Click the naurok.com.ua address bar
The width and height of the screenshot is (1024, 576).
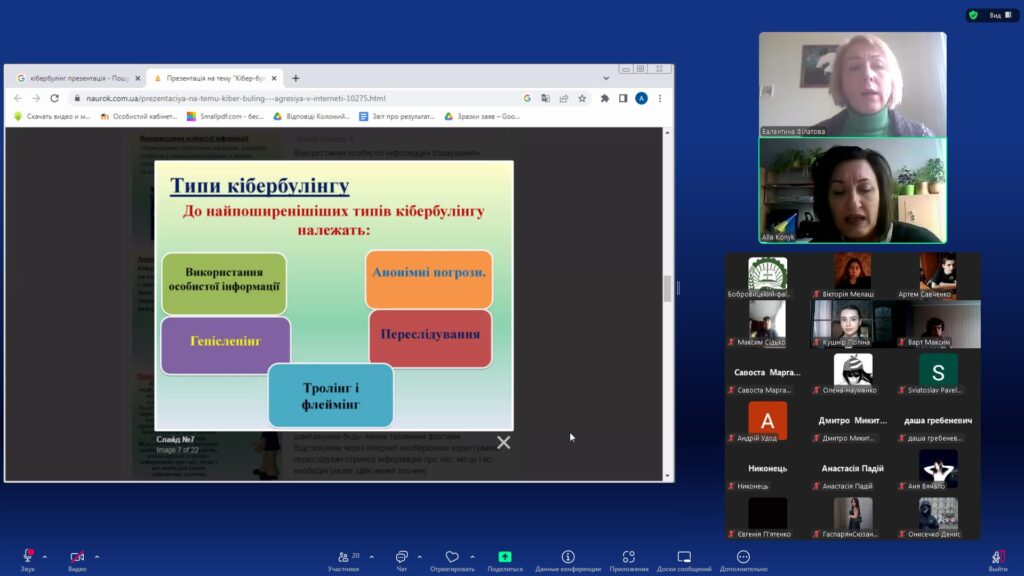tap(294, 98)
